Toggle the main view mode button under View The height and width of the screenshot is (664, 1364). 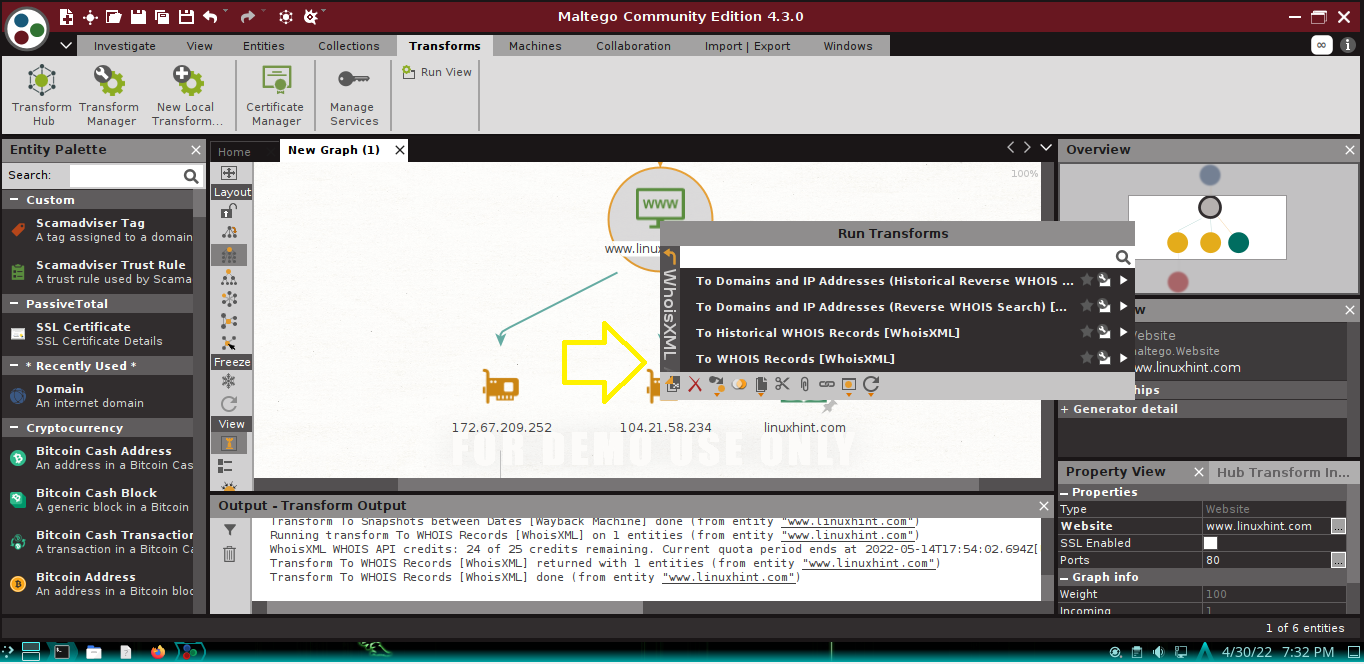tap(229, 443)
